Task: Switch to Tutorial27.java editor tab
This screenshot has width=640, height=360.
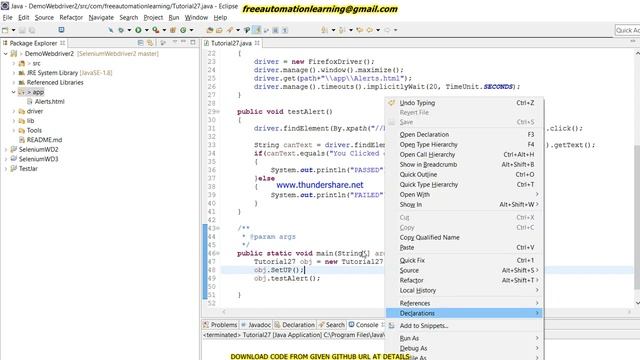Action: [231, 43]
